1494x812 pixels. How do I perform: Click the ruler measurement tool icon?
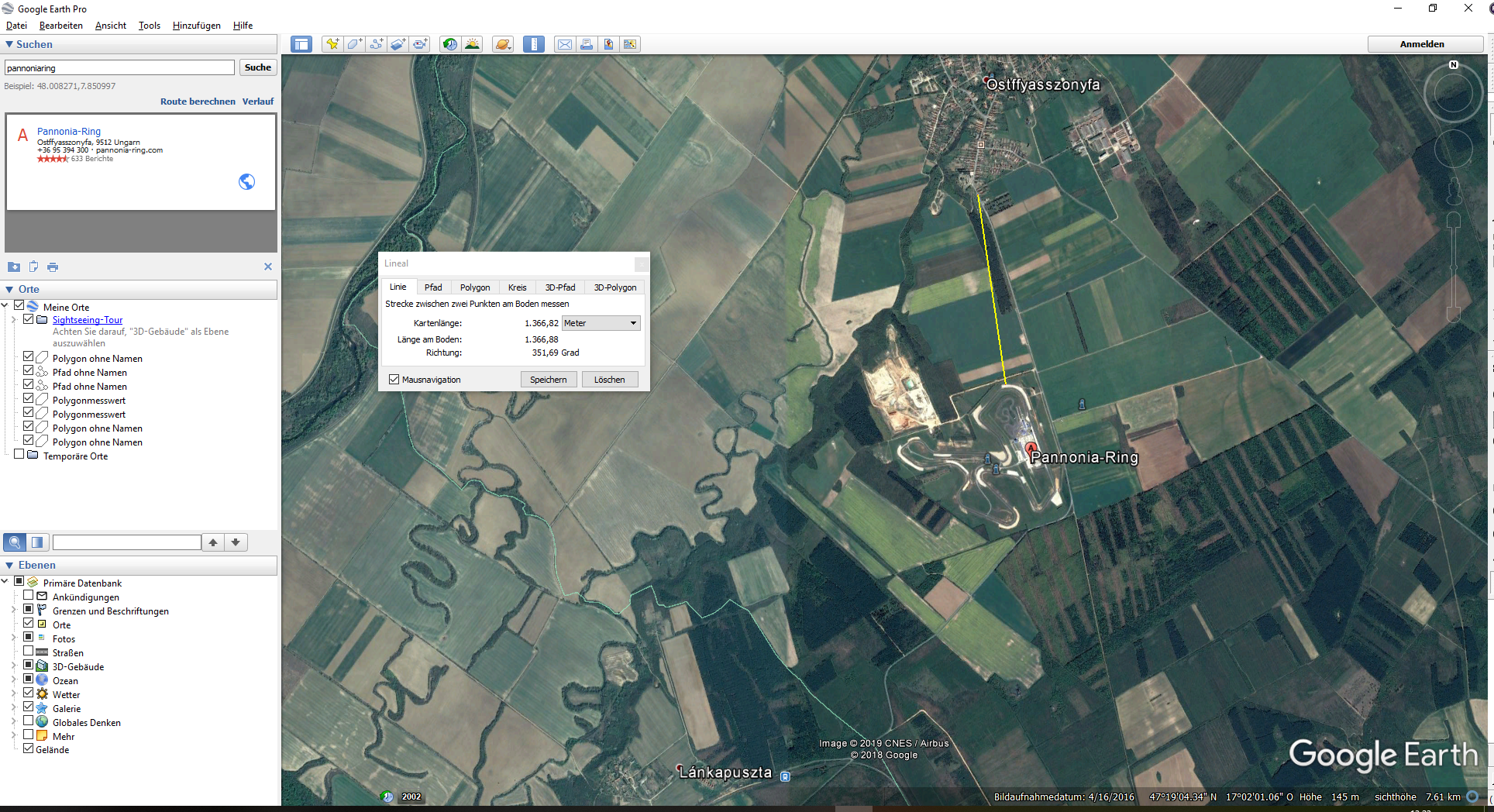[534, 44]
